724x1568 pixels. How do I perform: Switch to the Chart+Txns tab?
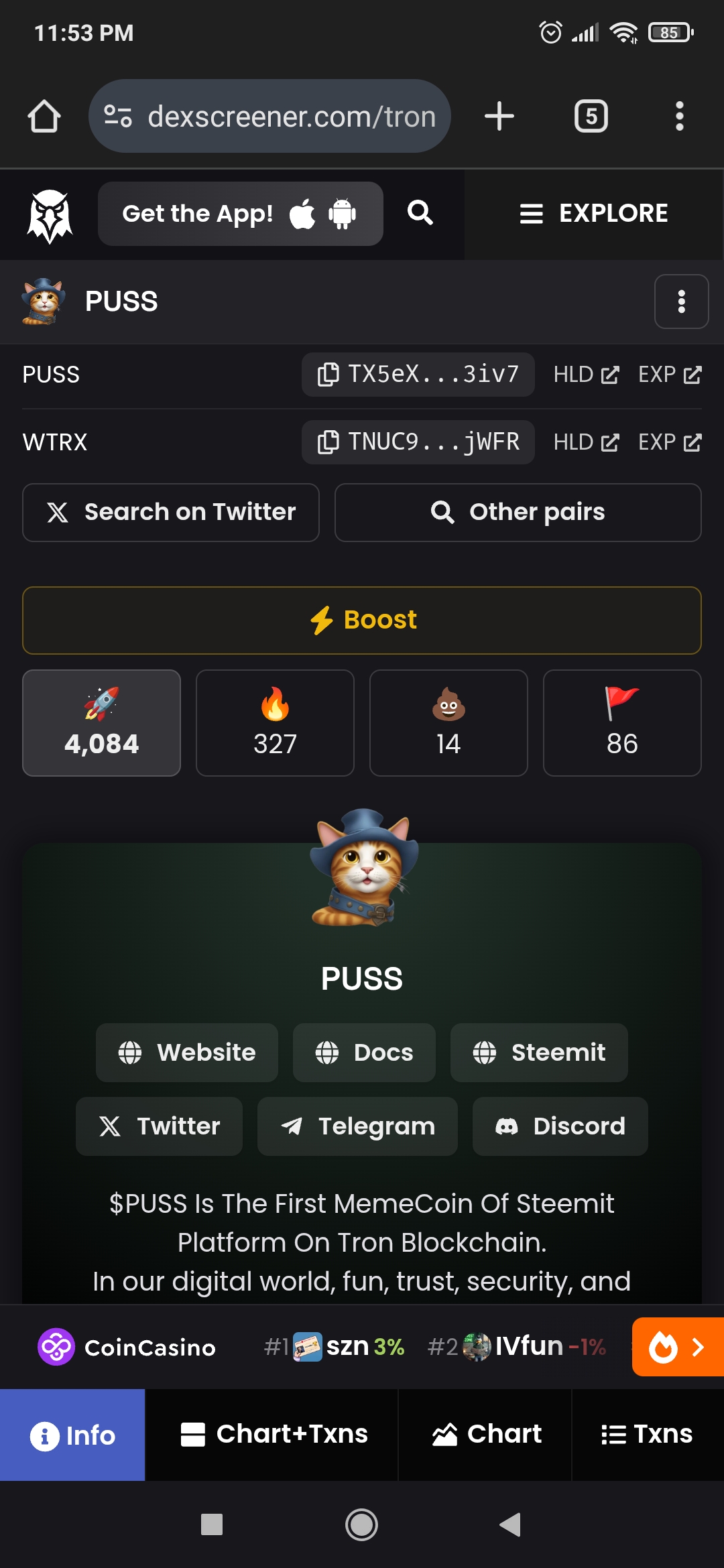pos(272,1434)
